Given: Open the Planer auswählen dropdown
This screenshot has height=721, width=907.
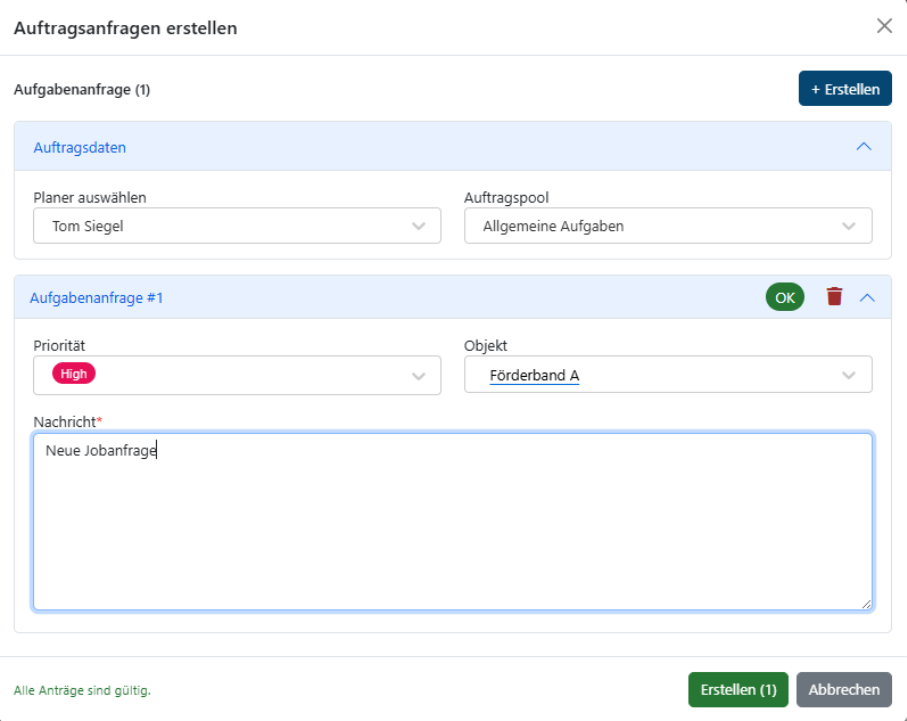Looking at the screenshot, I should [237, 226].
